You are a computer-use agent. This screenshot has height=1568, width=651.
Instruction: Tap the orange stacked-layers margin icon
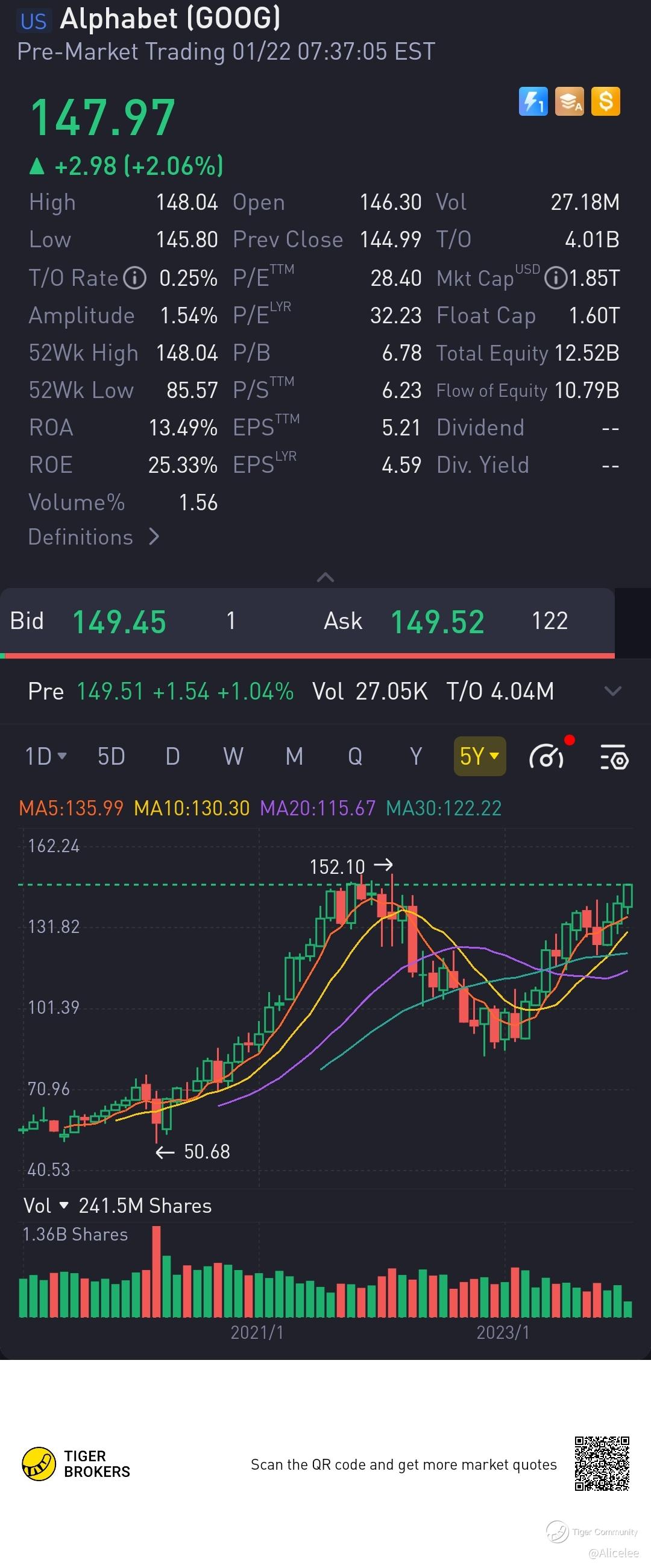(x=570, y=101)
